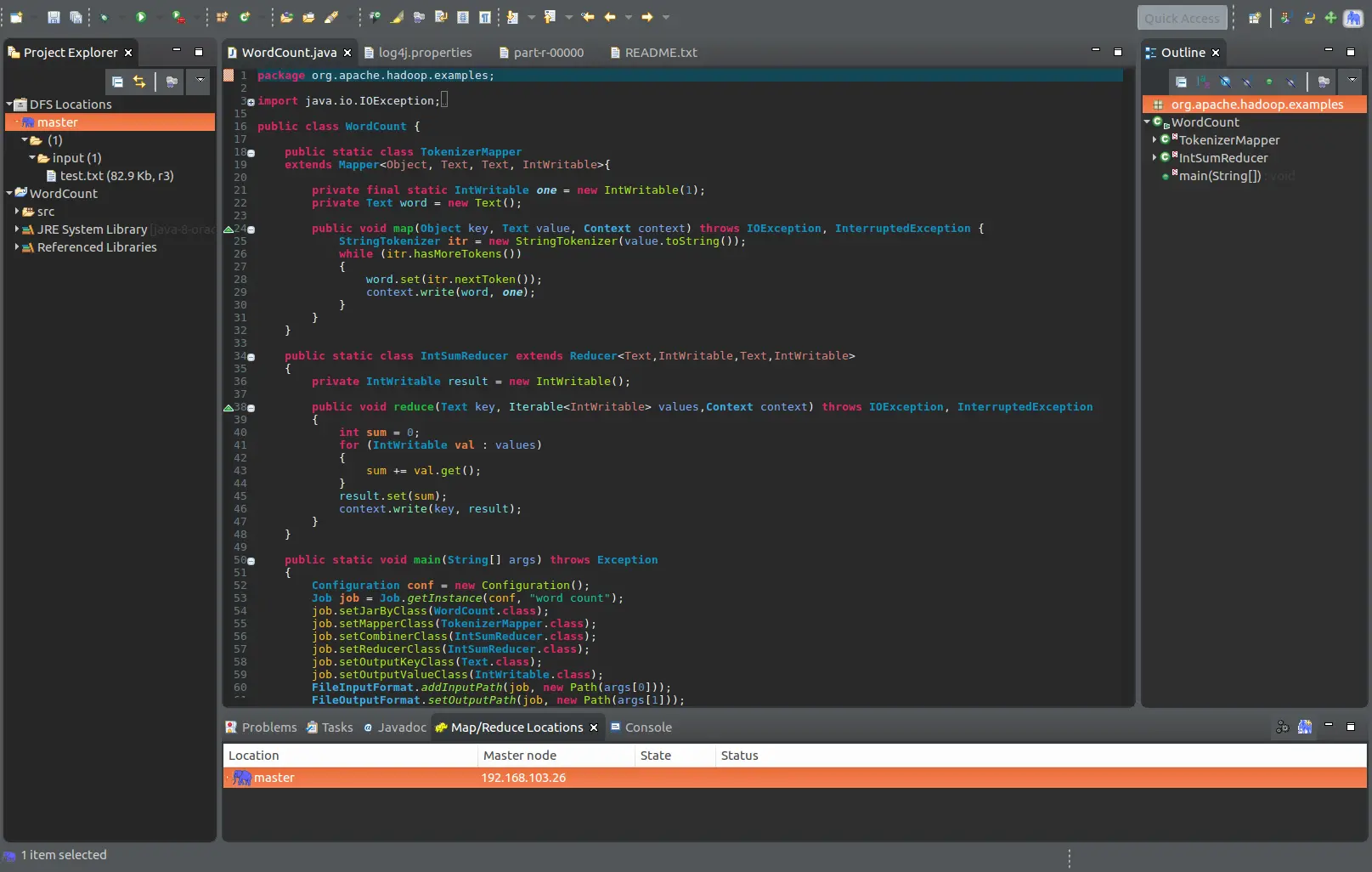Click the Save All icon in toolbar
Screen dimensions: 1372x872
pos(76,17)
